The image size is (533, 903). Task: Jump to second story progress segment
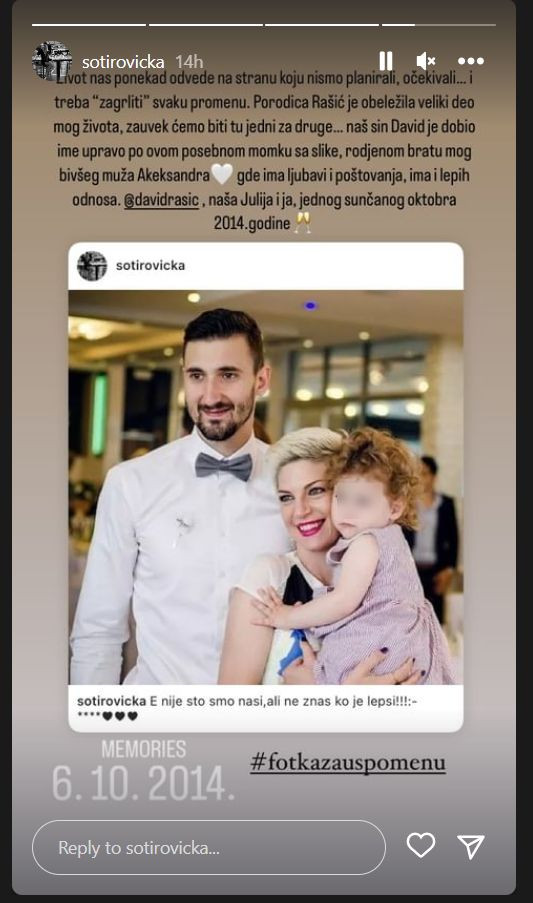(205, 25)
